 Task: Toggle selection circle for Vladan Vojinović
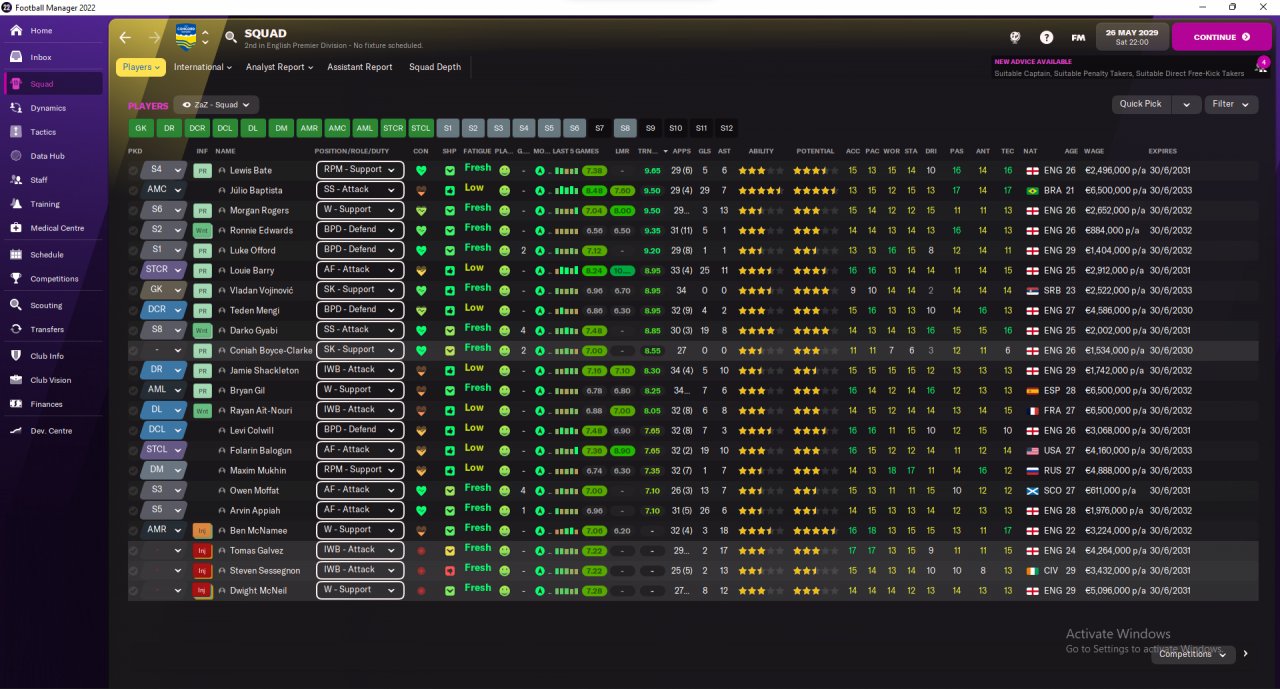point(134,291)
